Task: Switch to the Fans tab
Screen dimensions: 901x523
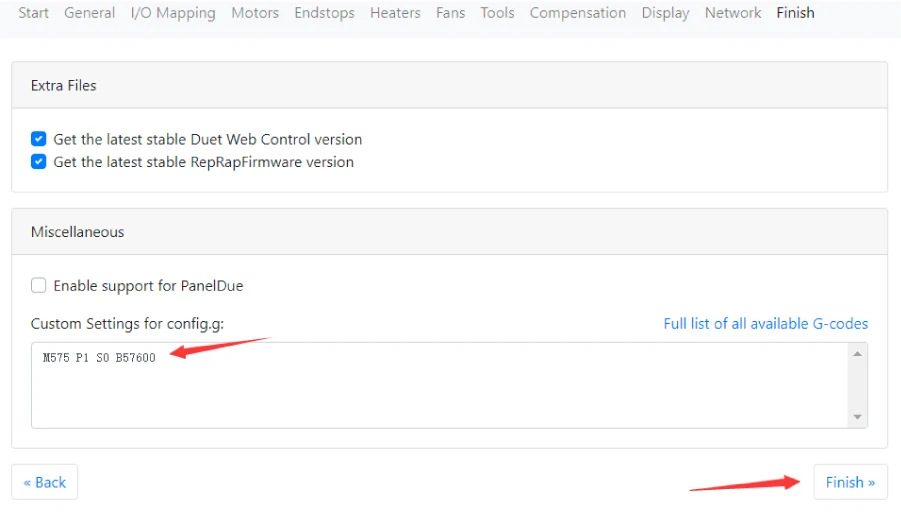Action: coord(450,13)
